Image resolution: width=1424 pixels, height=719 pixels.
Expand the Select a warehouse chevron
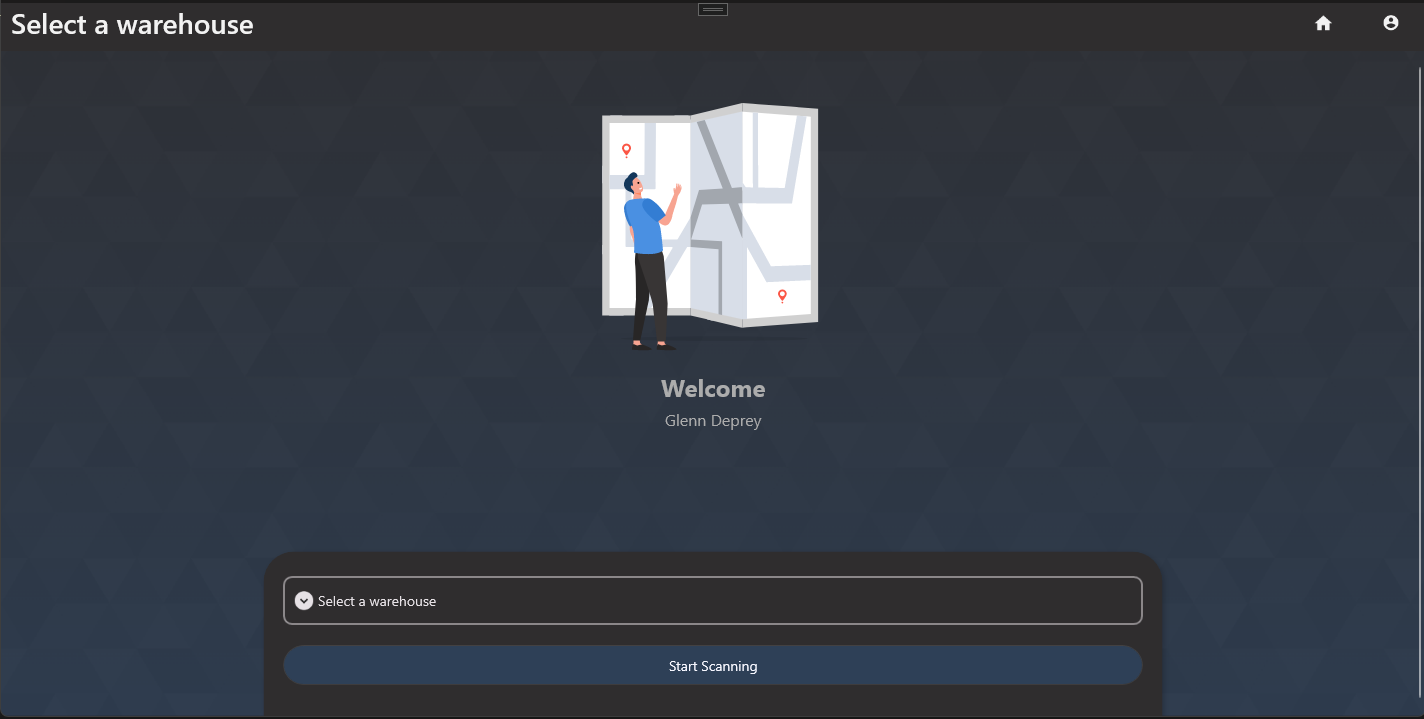[x=304, y=601]
